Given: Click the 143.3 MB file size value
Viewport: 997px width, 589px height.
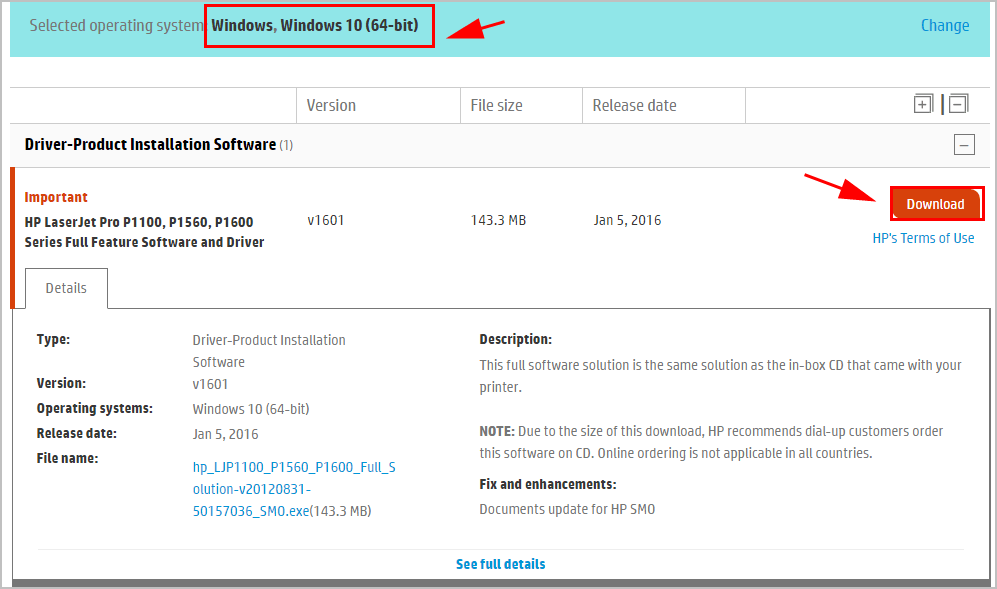Looking at the screenshot, I should tap(498, 220).
